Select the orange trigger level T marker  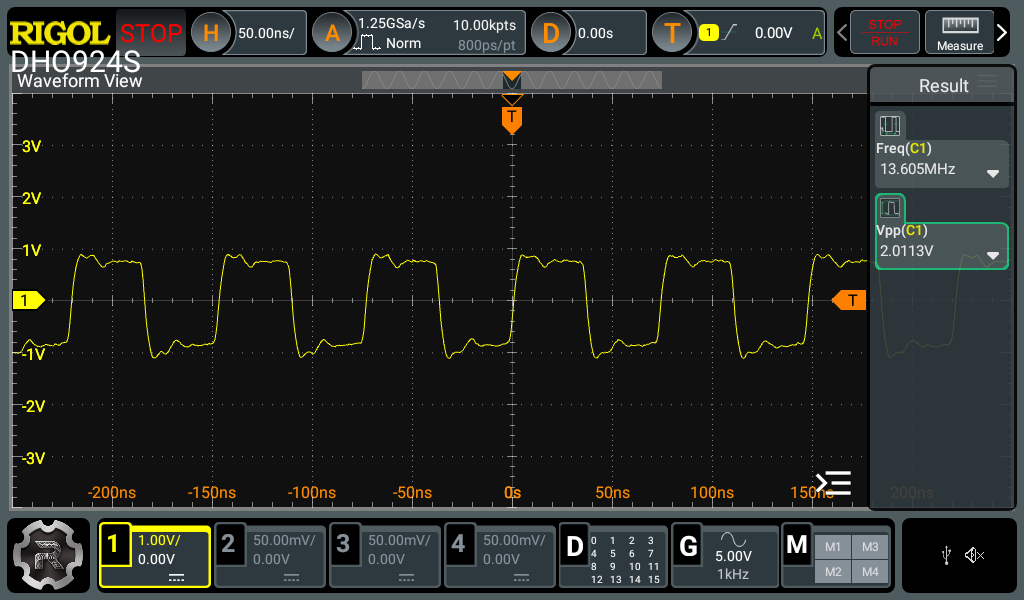click(850, 300)
